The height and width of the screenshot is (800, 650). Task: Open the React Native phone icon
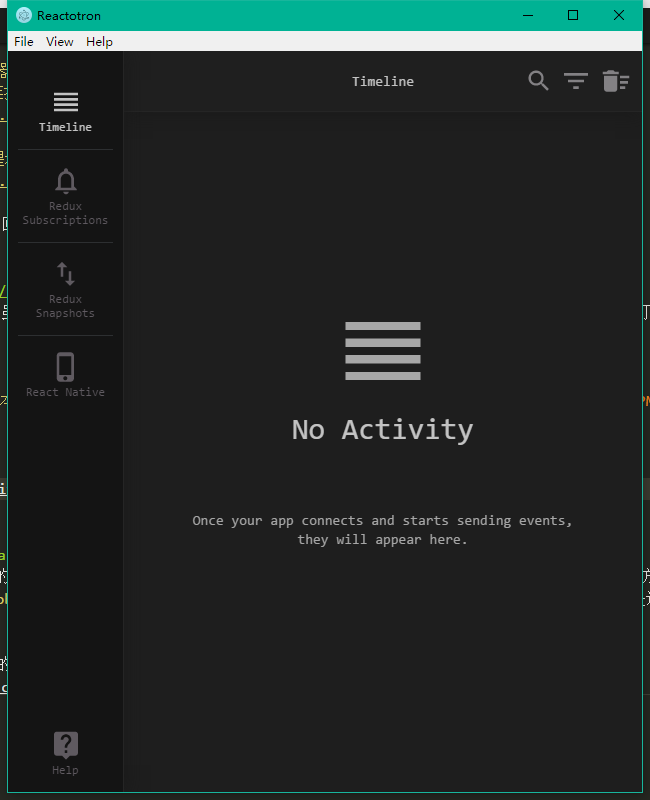tap(65, 367)
